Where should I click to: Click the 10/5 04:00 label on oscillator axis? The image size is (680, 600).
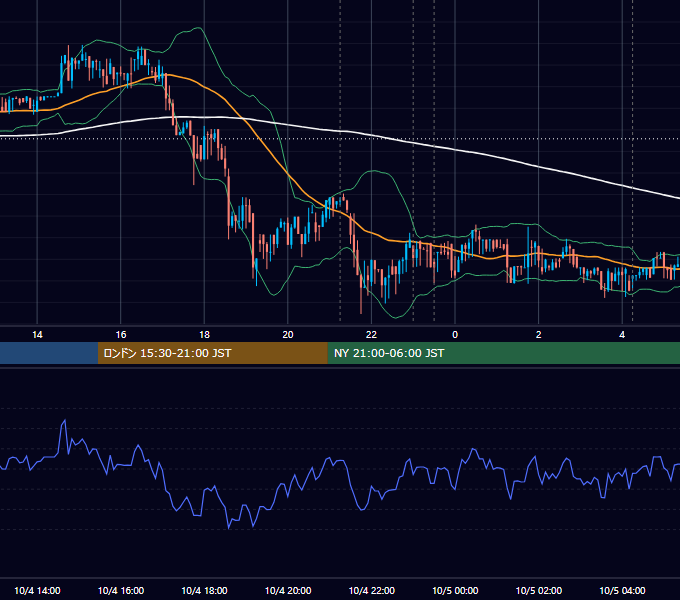(622, 590)
